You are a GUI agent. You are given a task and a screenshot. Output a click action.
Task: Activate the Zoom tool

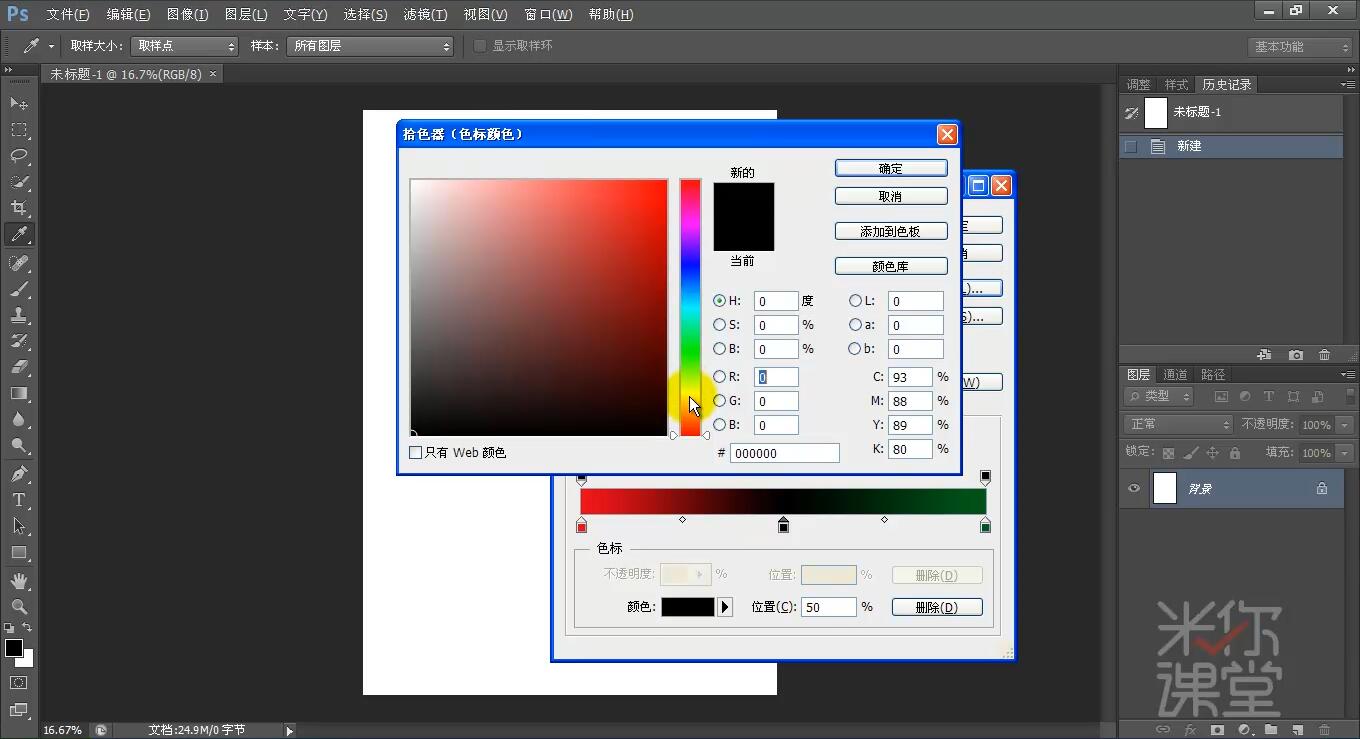pyautogui.click(x=20, y=607)
